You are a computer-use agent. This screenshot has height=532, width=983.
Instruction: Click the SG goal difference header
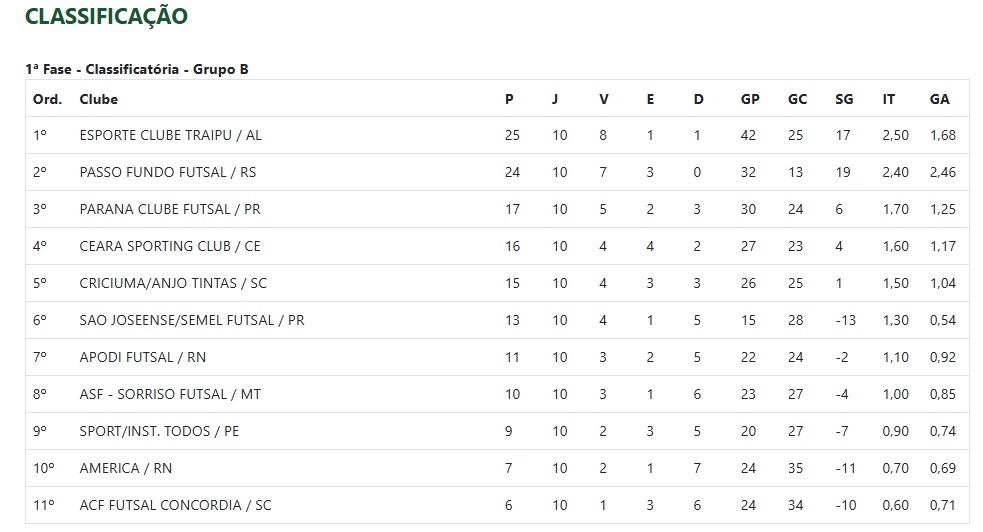pos(844,99)
